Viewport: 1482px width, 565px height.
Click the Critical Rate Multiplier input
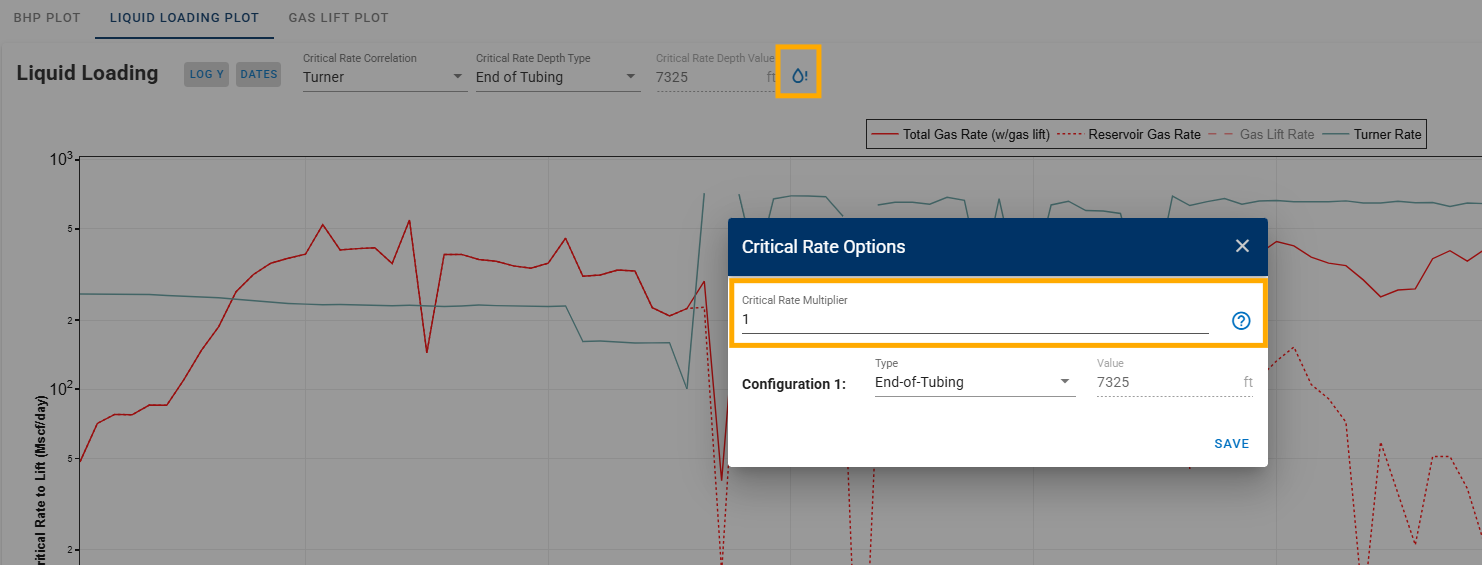[975, 320]
